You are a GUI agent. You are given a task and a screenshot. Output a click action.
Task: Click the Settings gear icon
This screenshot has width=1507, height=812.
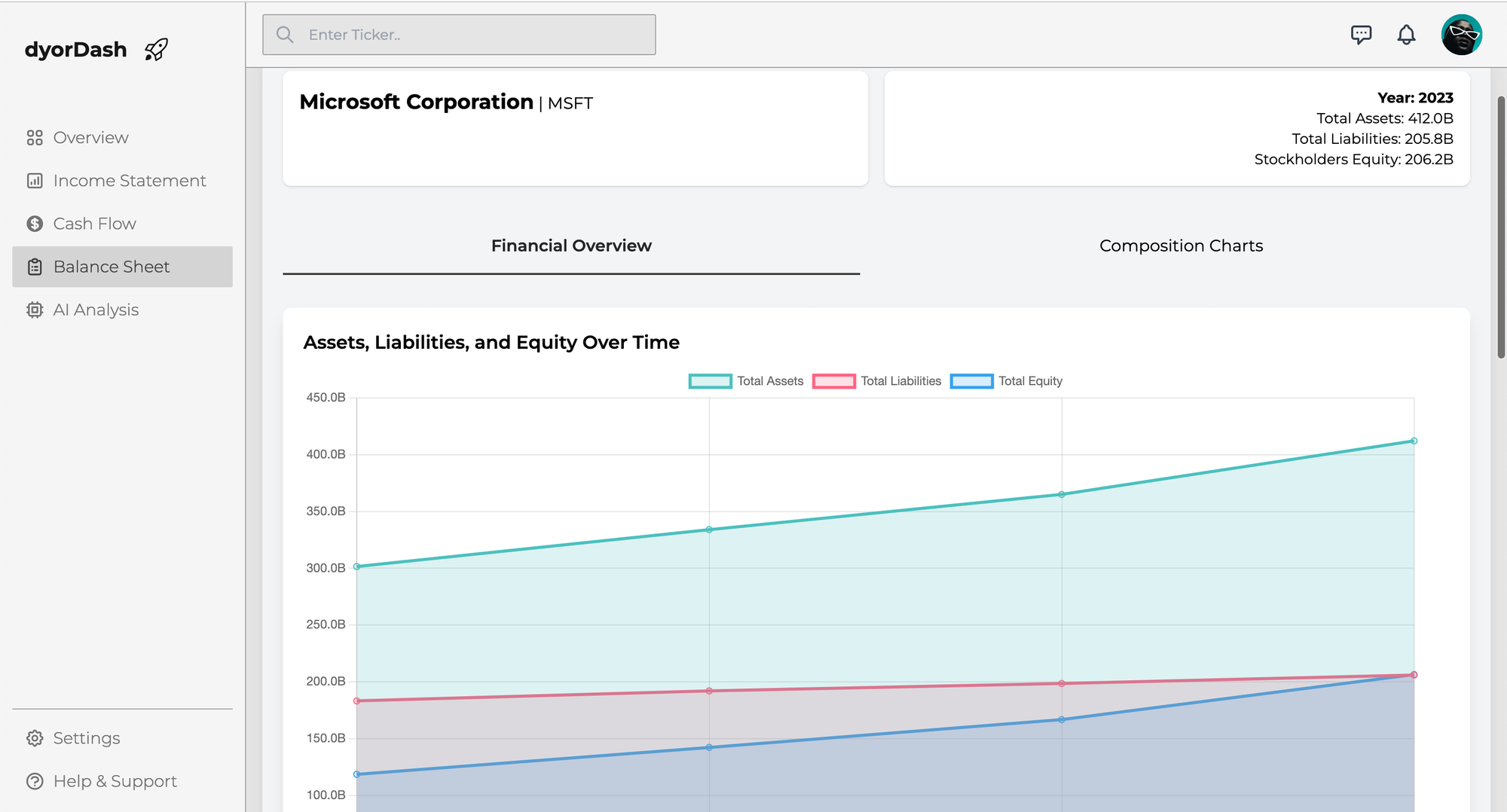click(35, 738)
